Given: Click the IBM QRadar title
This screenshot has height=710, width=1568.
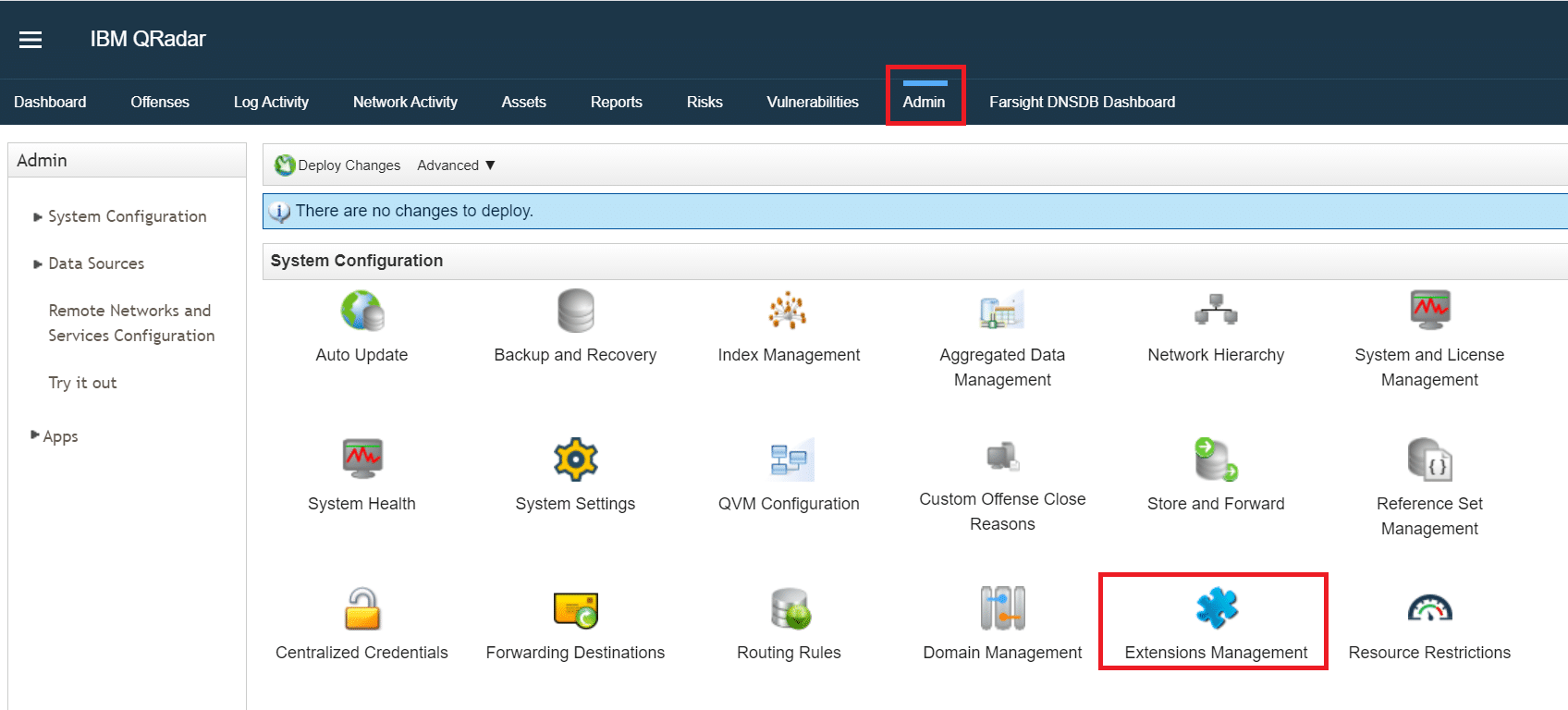Looking at the screenshot, I should coord(148,39).
